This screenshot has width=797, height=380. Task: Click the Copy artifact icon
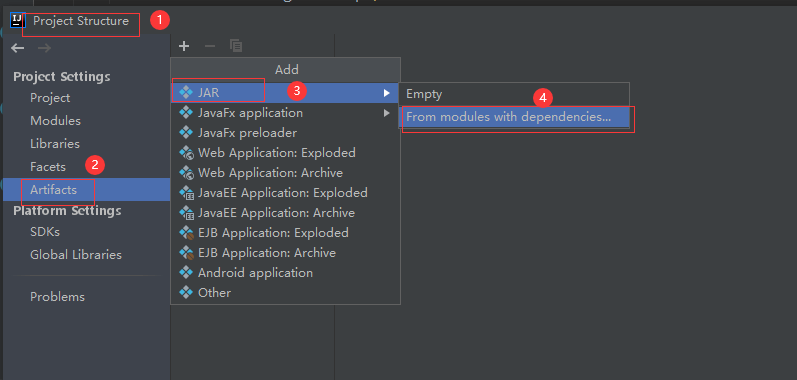[x=236, y=46]
